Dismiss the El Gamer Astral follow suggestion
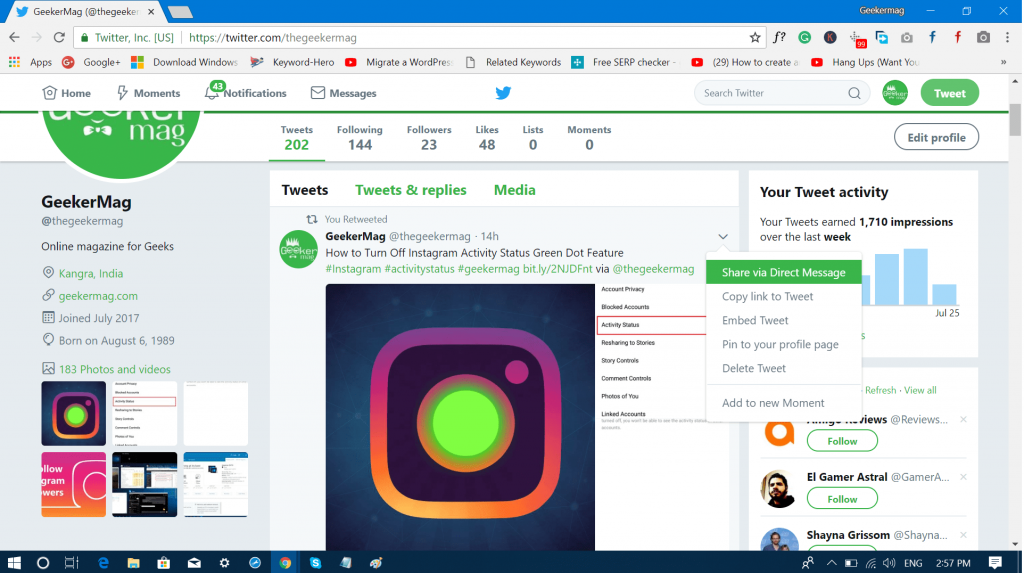 963,477
